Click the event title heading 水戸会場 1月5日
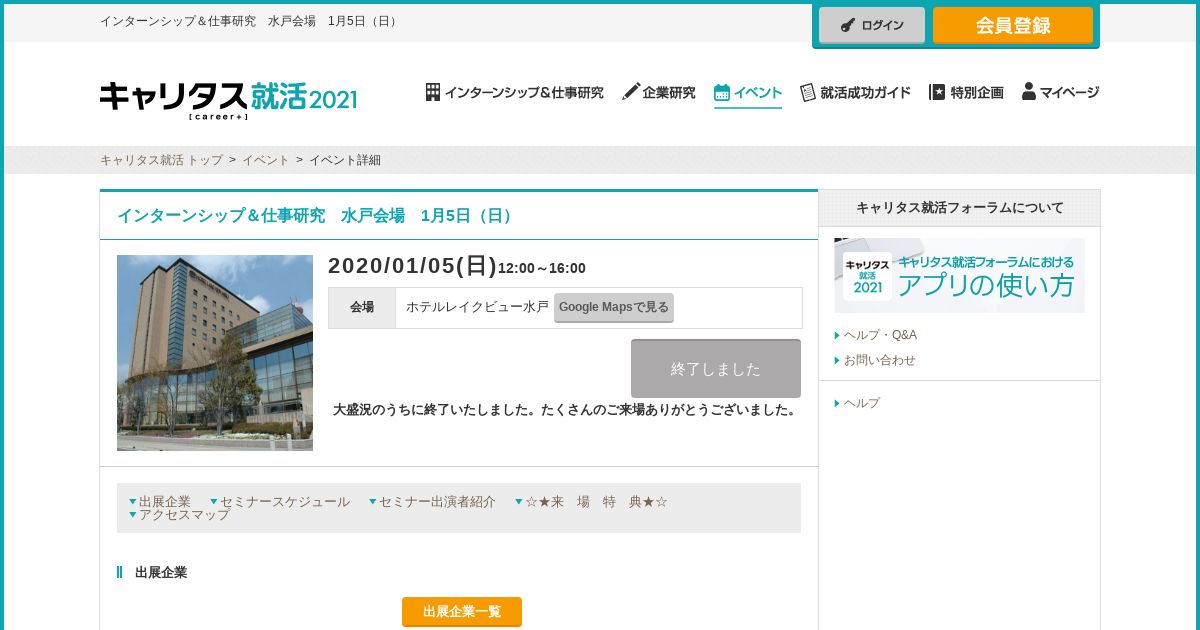 [317, 216]
